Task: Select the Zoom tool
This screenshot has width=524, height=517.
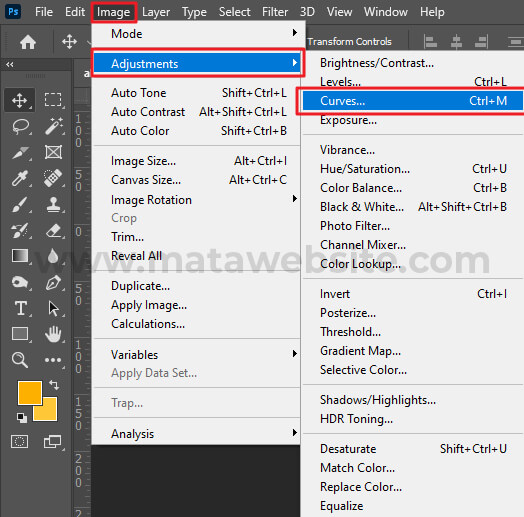Action: 20,360
